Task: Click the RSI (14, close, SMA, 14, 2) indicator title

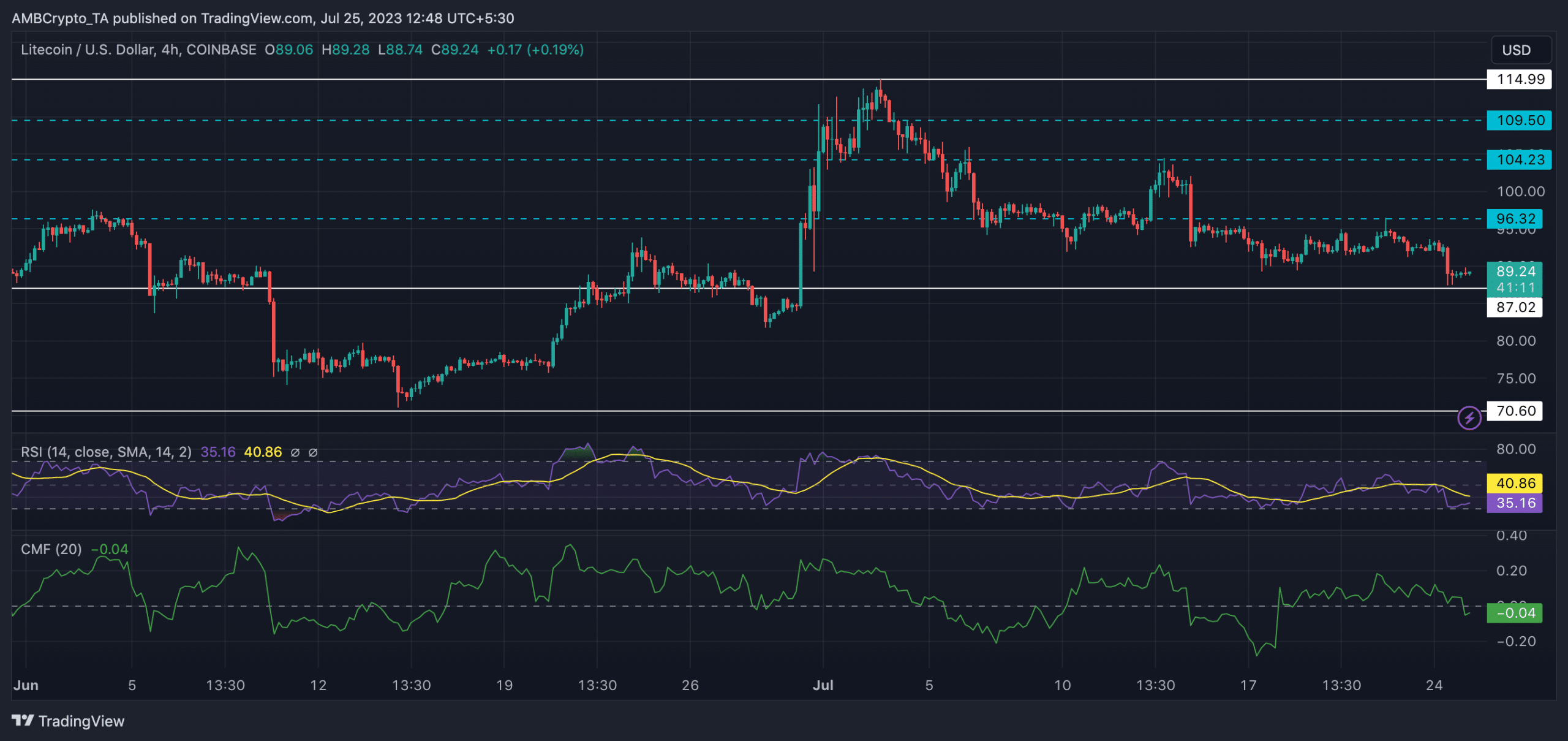Action: [106, 452]
